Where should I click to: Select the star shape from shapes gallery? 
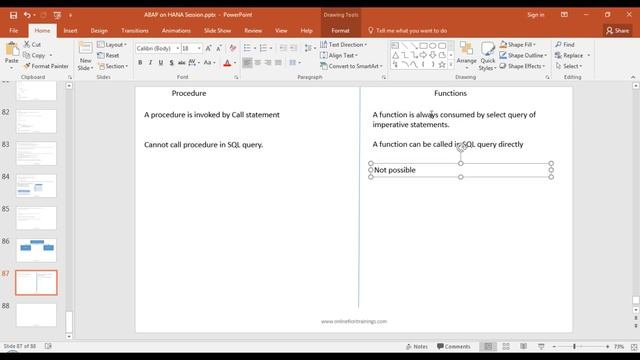442,64
